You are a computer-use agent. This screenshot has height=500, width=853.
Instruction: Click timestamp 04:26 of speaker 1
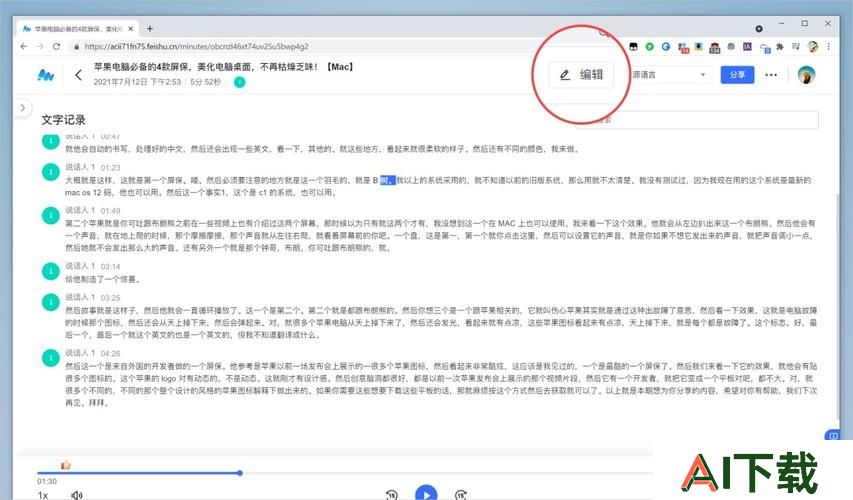(x=110, y=353)
